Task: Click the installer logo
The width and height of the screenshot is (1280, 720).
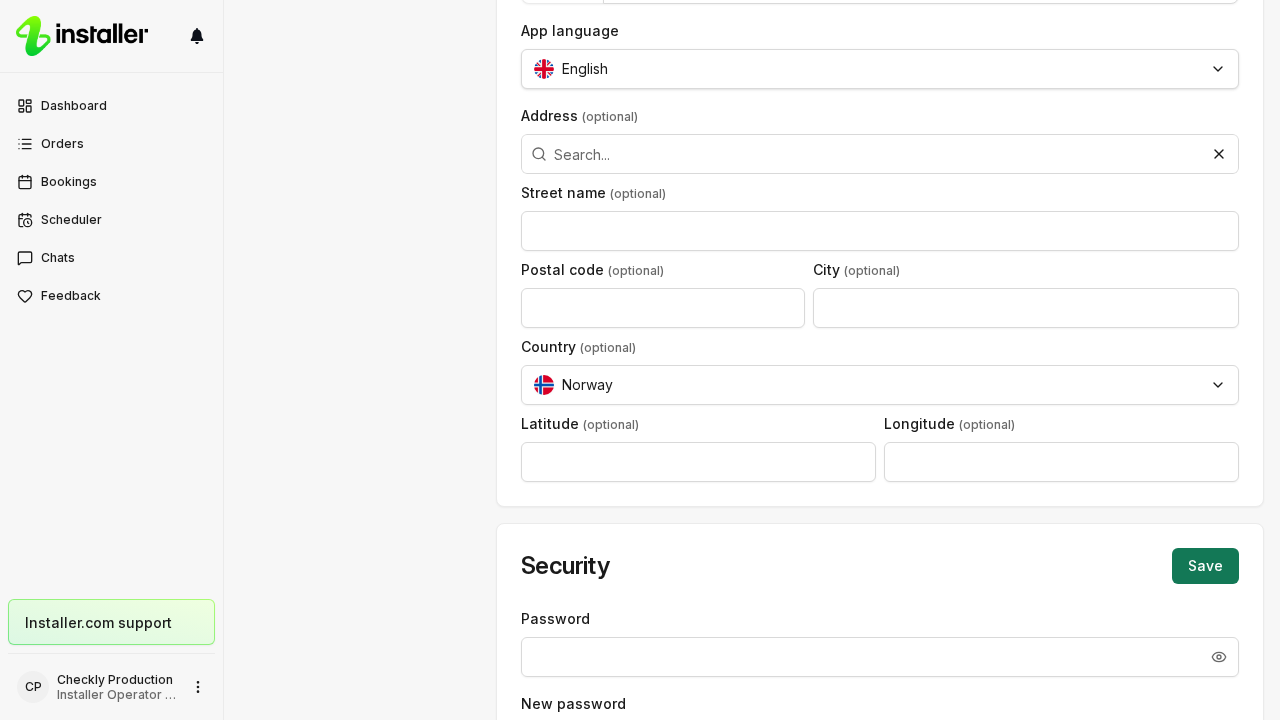Action: (x=82, y=36)
